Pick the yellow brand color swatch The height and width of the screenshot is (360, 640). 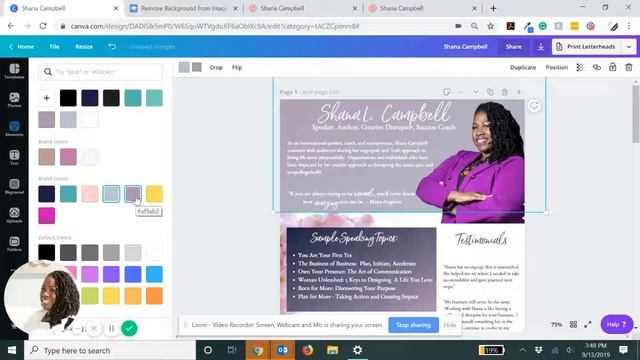154,194
